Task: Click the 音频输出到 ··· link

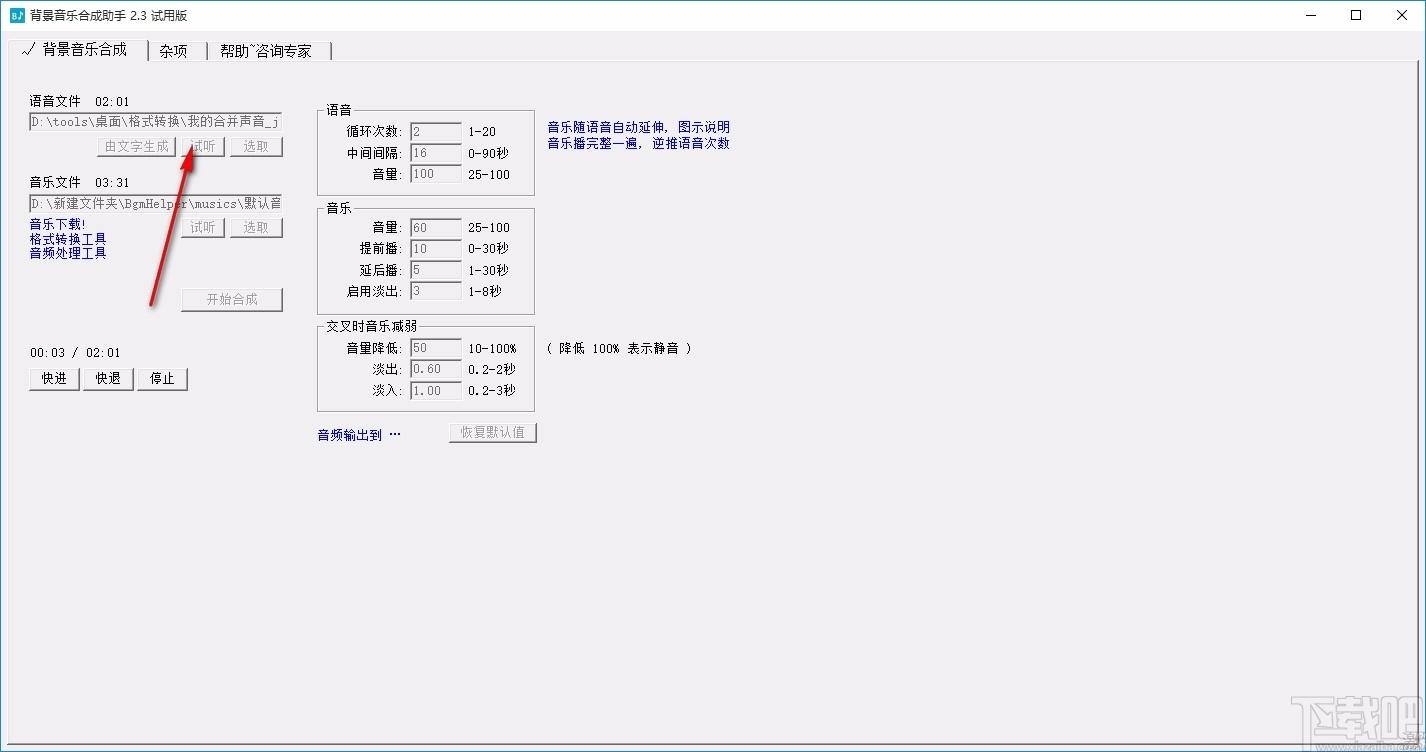Action: pyautogui.click(x=359, y=435)
